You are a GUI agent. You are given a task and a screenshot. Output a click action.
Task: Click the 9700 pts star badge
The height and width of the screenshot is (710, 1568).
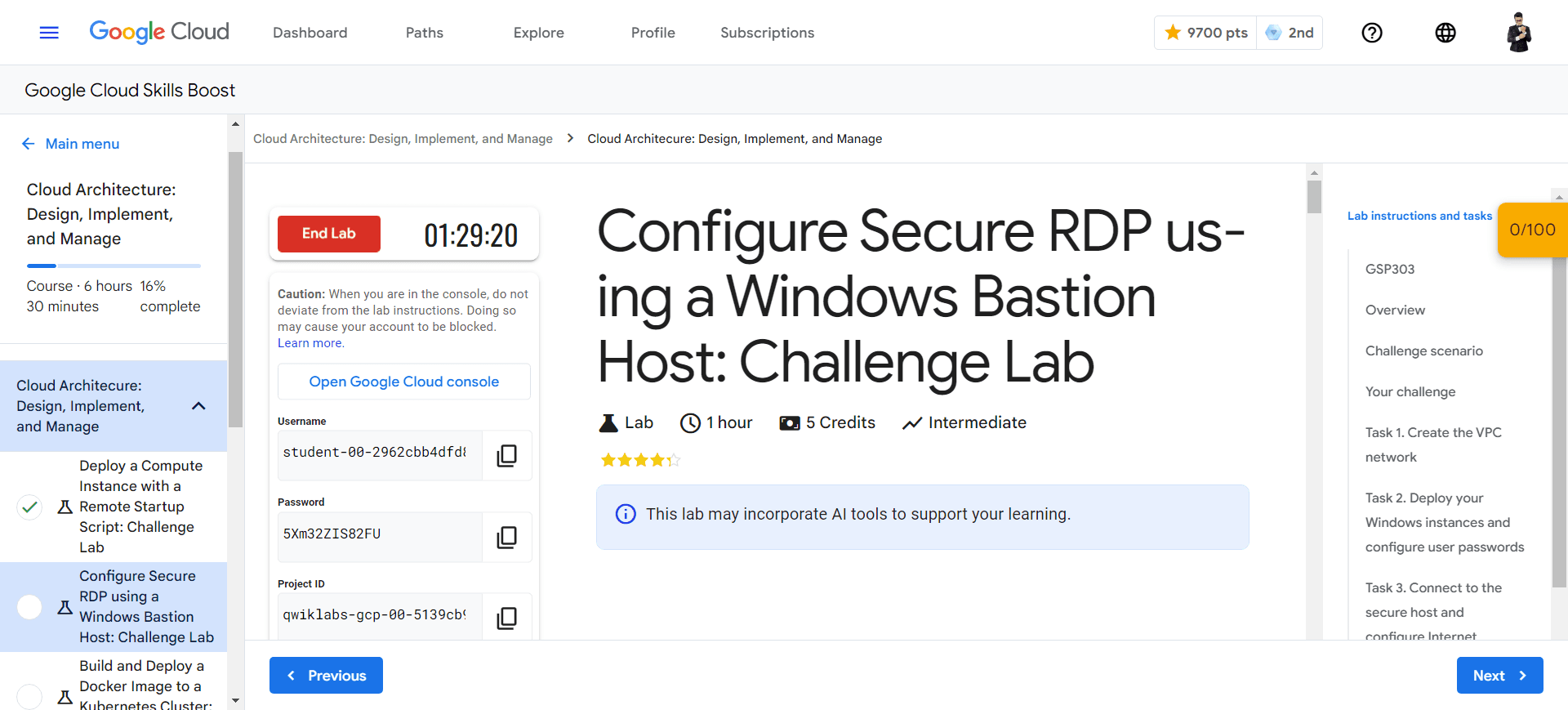point(1205,33)
